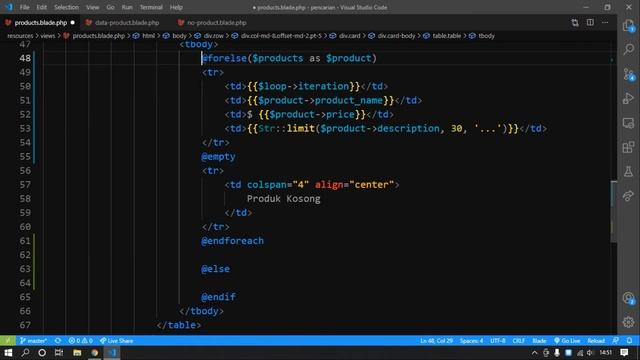Click line number 61 in the gutter
This screenshot has height=360, width=640.
click(25, 241)
